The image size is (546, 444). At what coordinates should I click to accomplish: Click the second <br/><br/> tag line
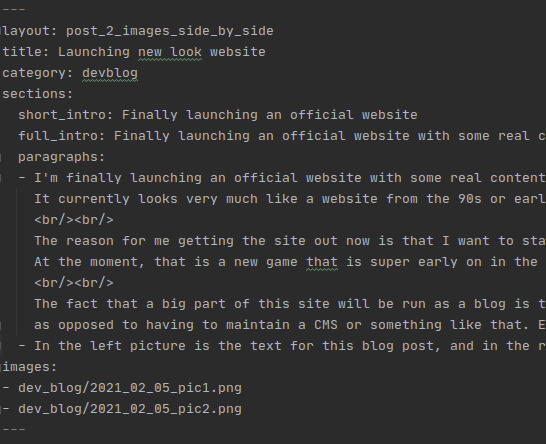point(74,283)
